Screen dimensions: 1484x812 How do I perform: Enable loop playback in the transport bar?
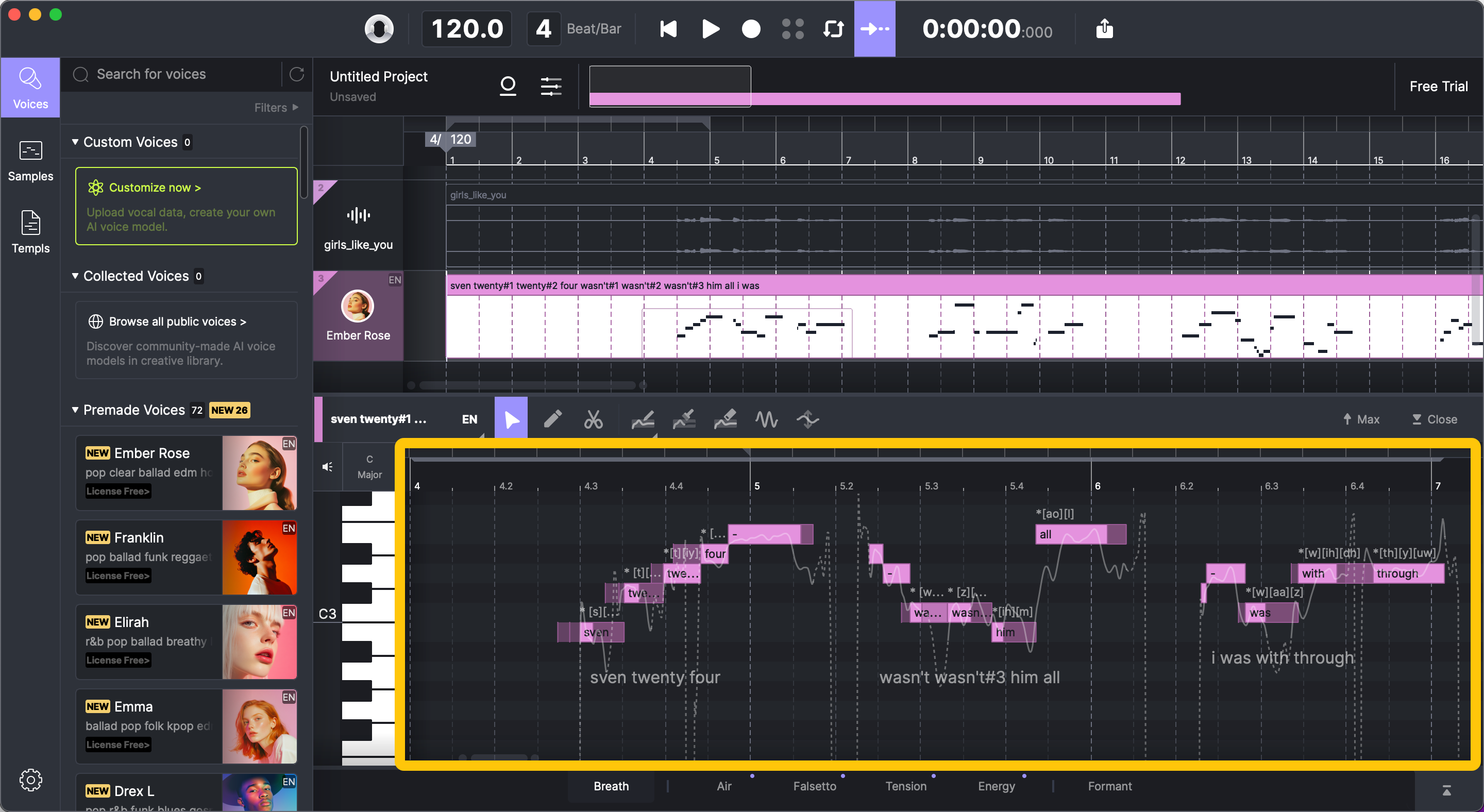[833, 29]
